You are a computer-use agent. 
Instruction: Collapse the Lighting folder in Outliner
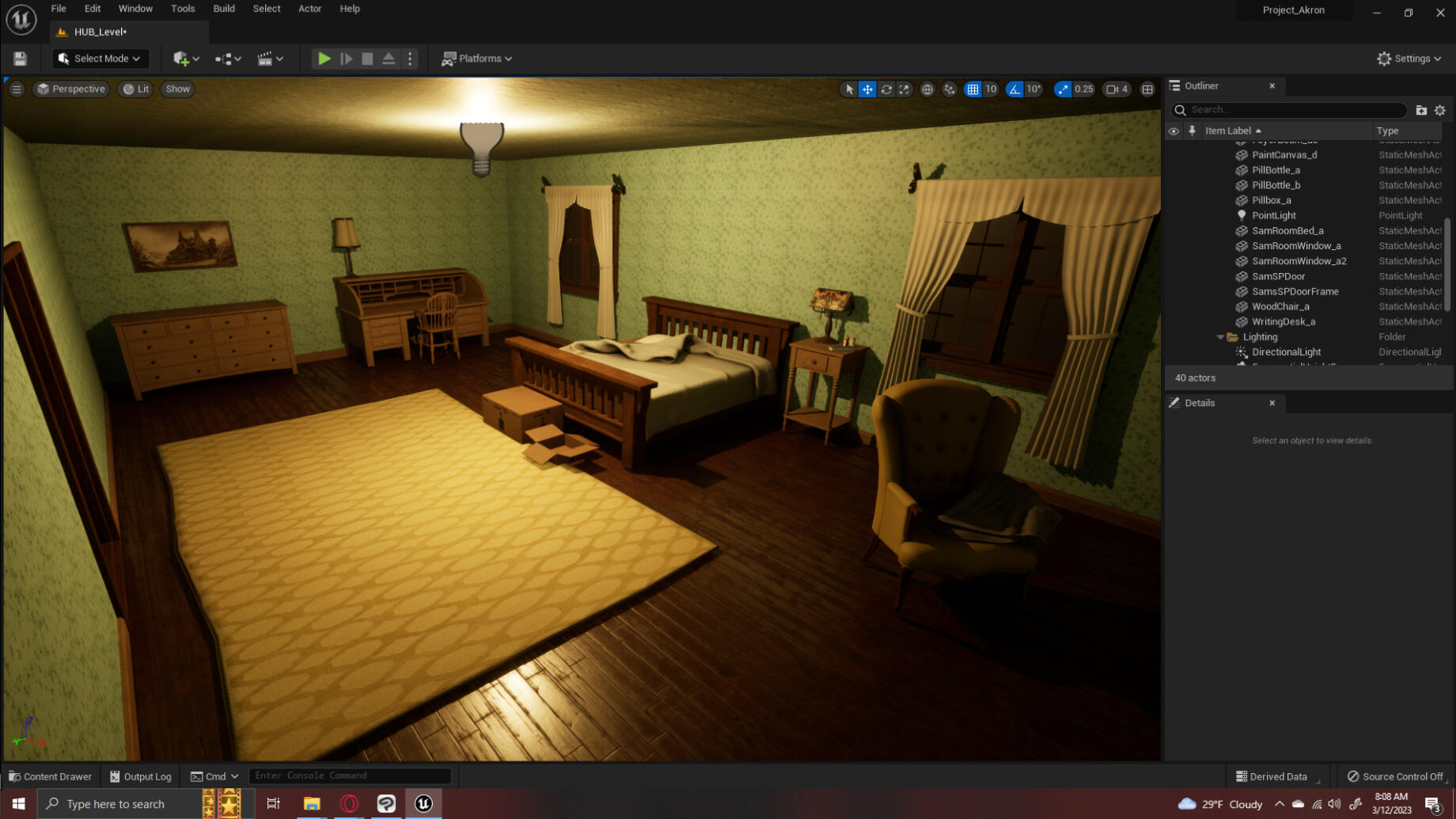(1220, 337)
